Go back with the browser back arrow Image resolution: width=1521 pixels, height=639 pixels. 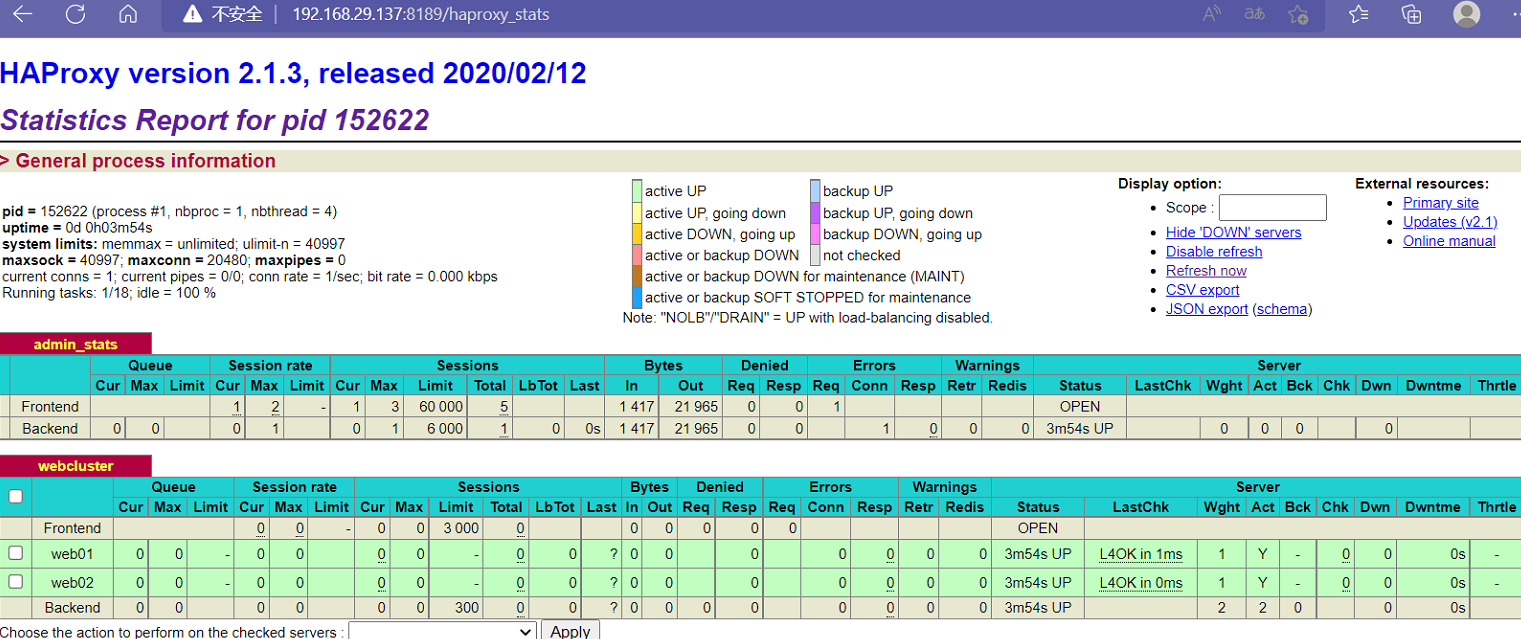click(x=22, y=14)
